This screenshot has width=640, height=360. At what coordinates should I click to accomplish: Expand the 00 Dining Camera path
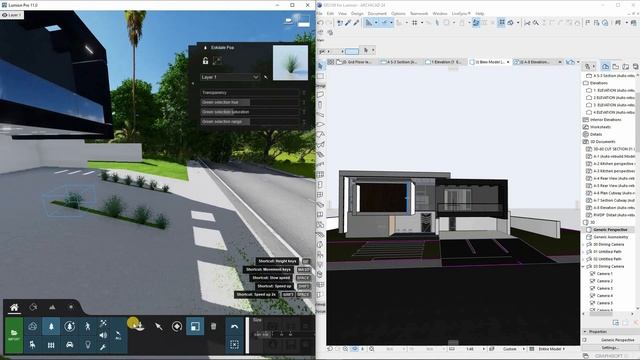click(x=583, y=244)
